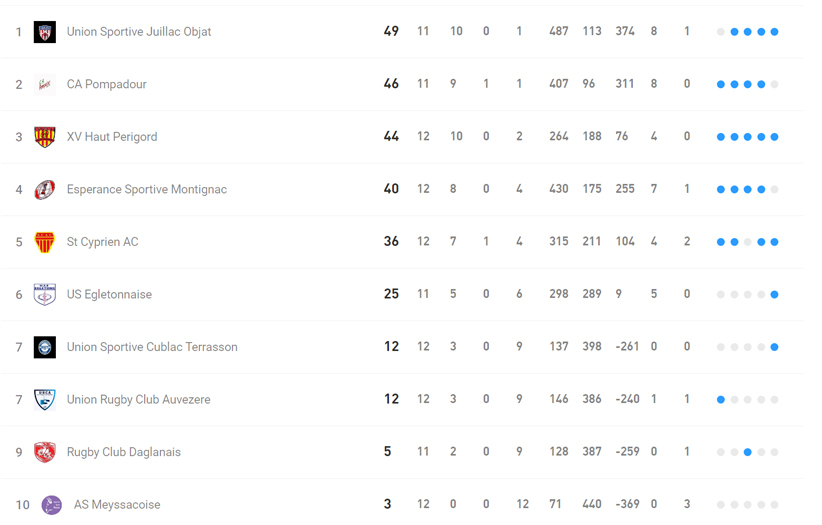Click the XV Haut Perigord striped crest
The width and height of the screenshot is (822, 525).
(x=44, y=137)
